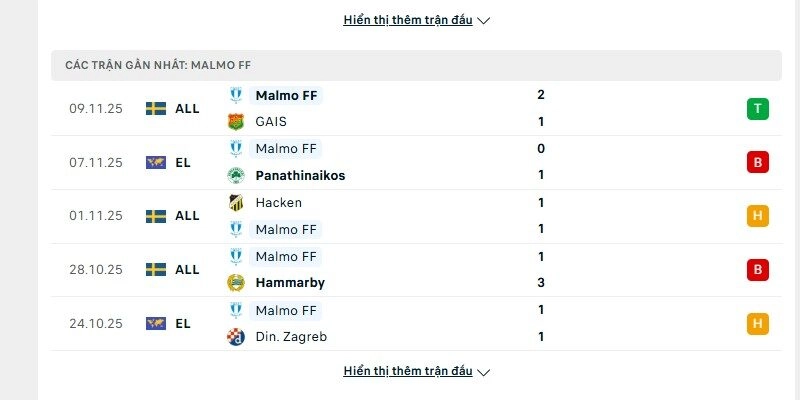Select EL competition label on 24.10.25 row
This screenshot has height=400, width=800.
pos(183,324)
